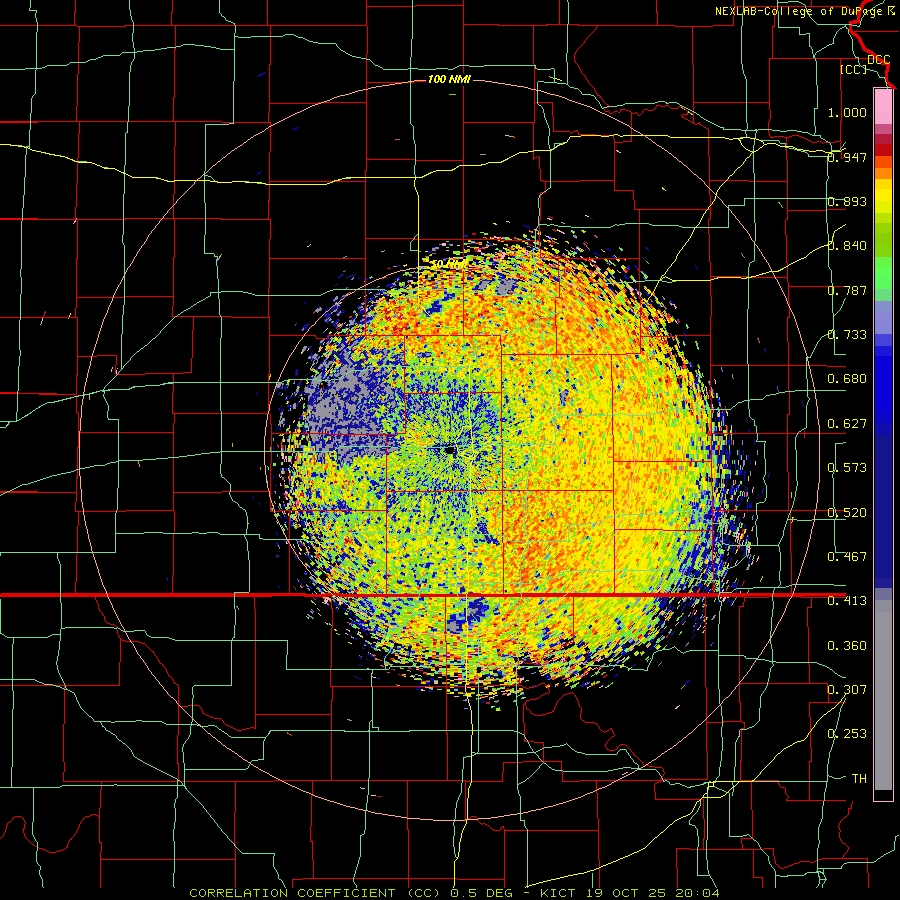Click the 0.893 legend value
This screenshot has height=900, width=900.
pos(847,201)
